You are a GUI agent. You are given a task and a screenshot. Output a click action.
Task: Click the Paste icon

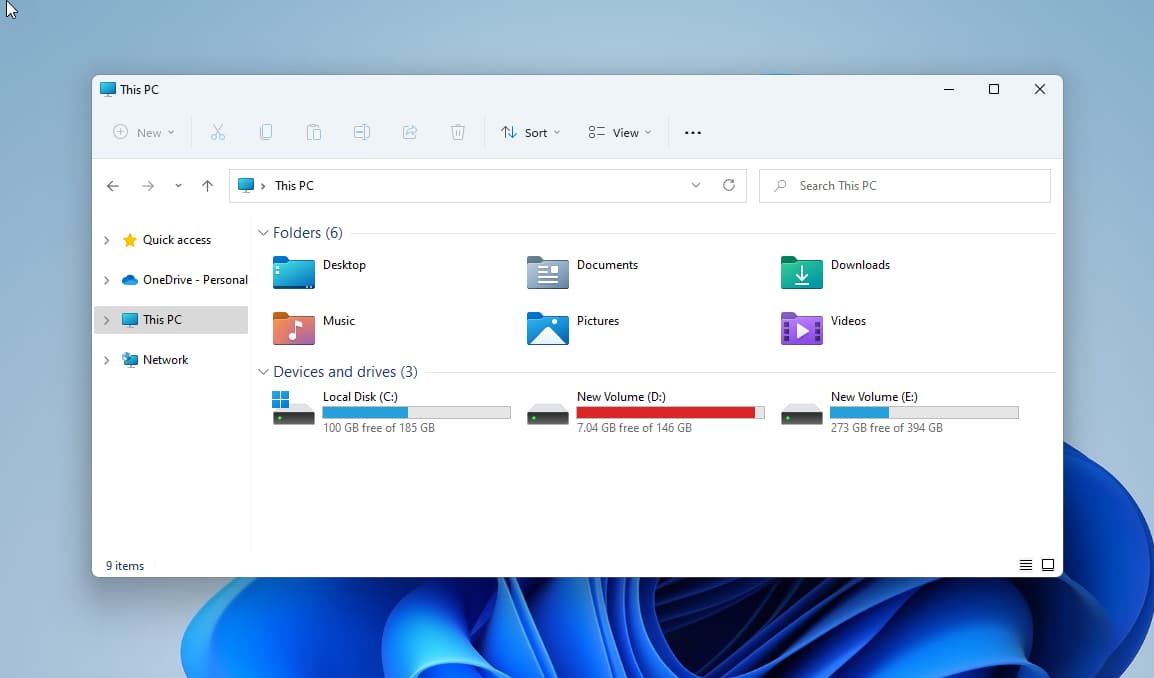pyautogui.click(x=314, y=131)
